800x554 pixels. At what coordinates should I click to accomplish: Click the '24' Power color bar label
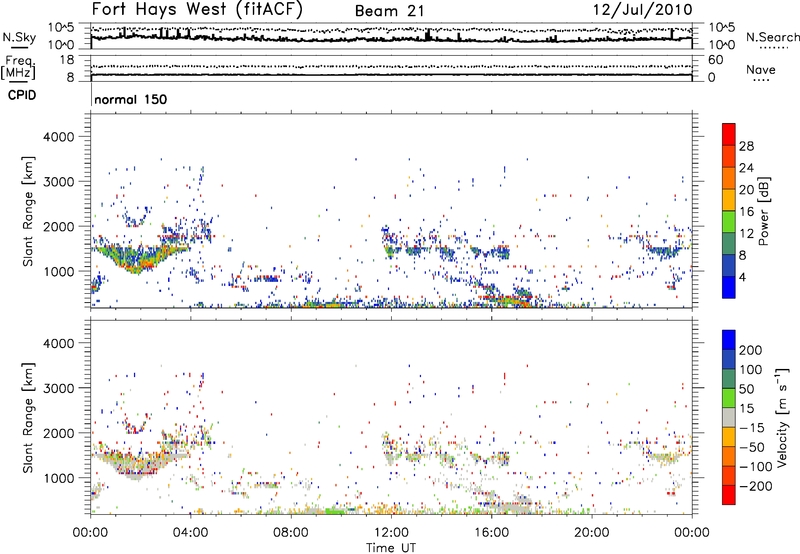(746, 168)
